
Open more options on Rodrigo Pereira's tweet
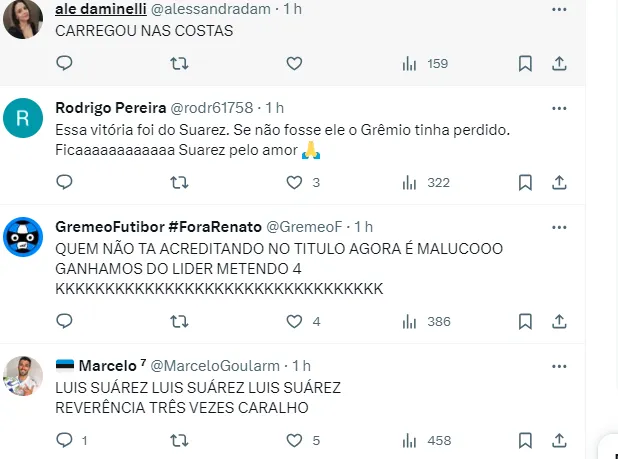coord(560,107)
